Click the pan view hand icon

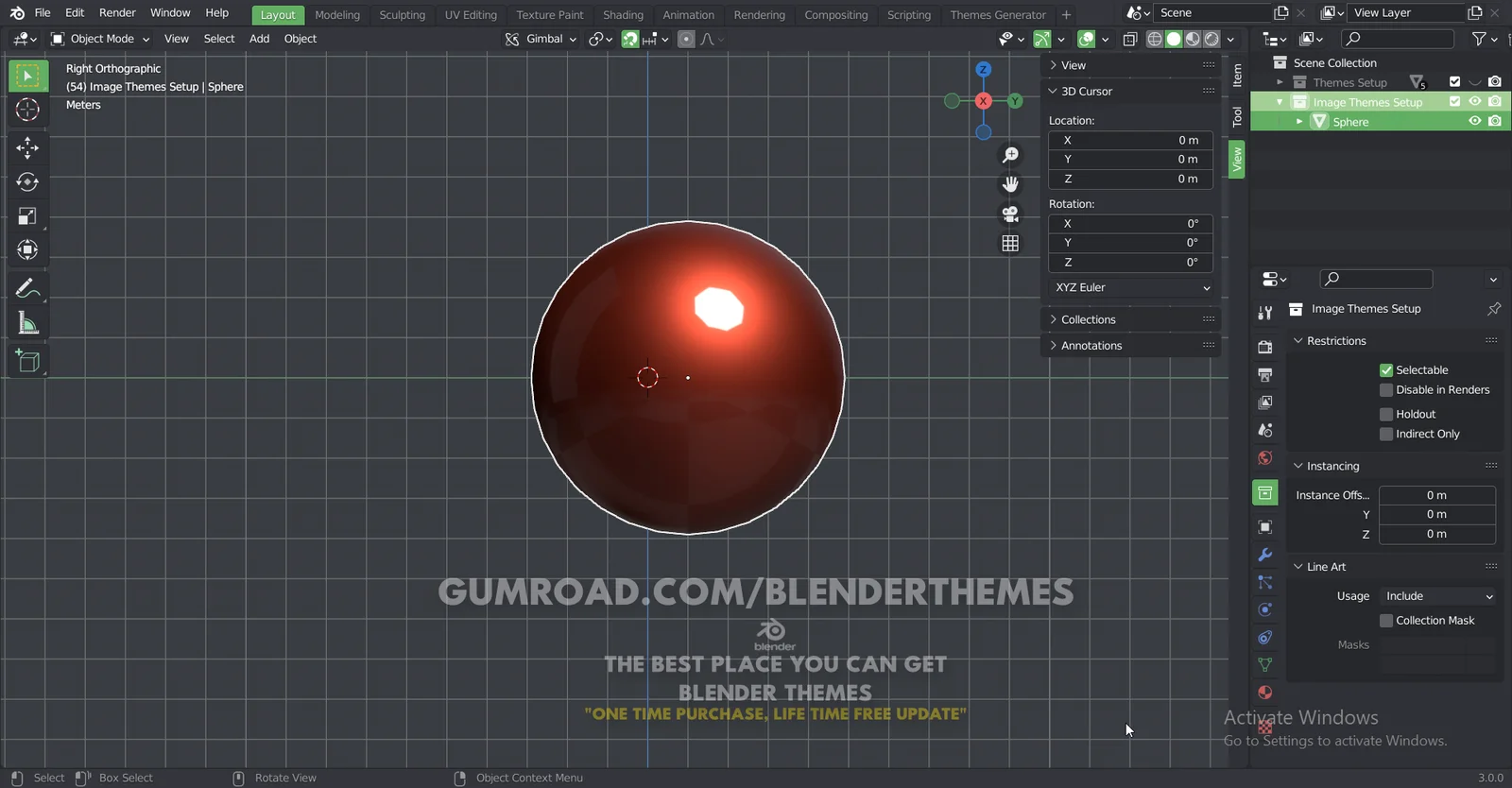point(1010,184)
